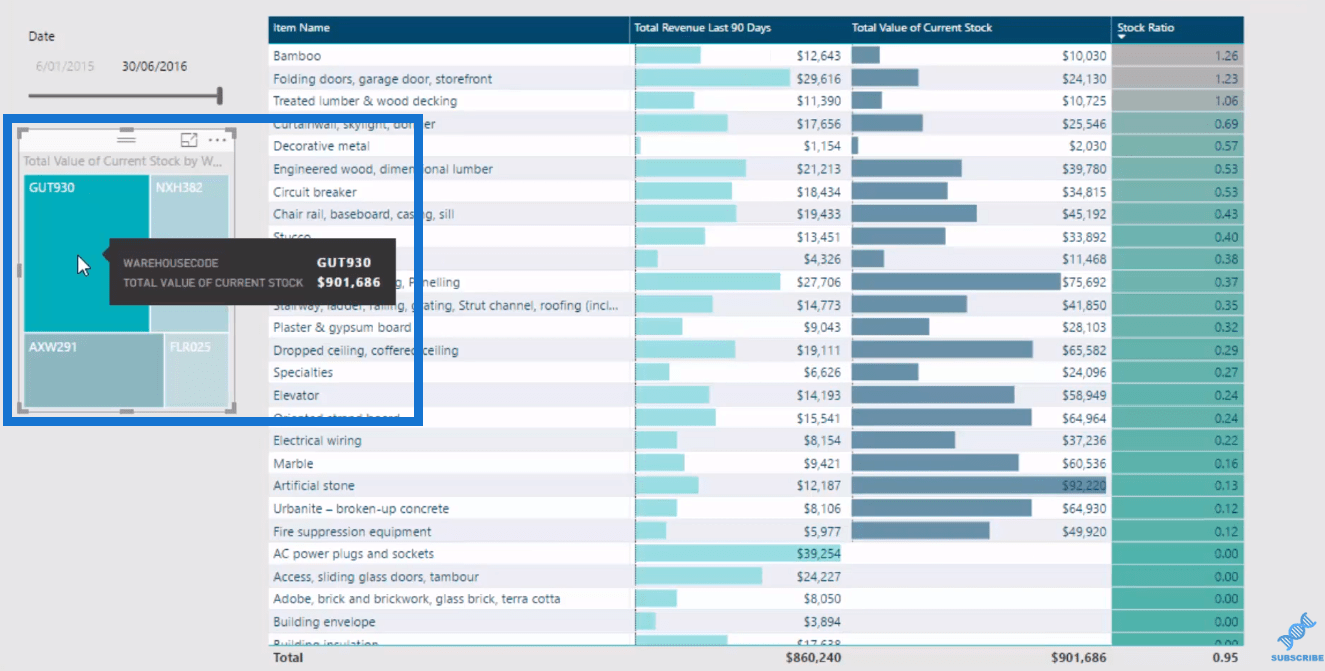Click the $92,220 current stock value
The image size is (1325, 671).
[1084, 486]
